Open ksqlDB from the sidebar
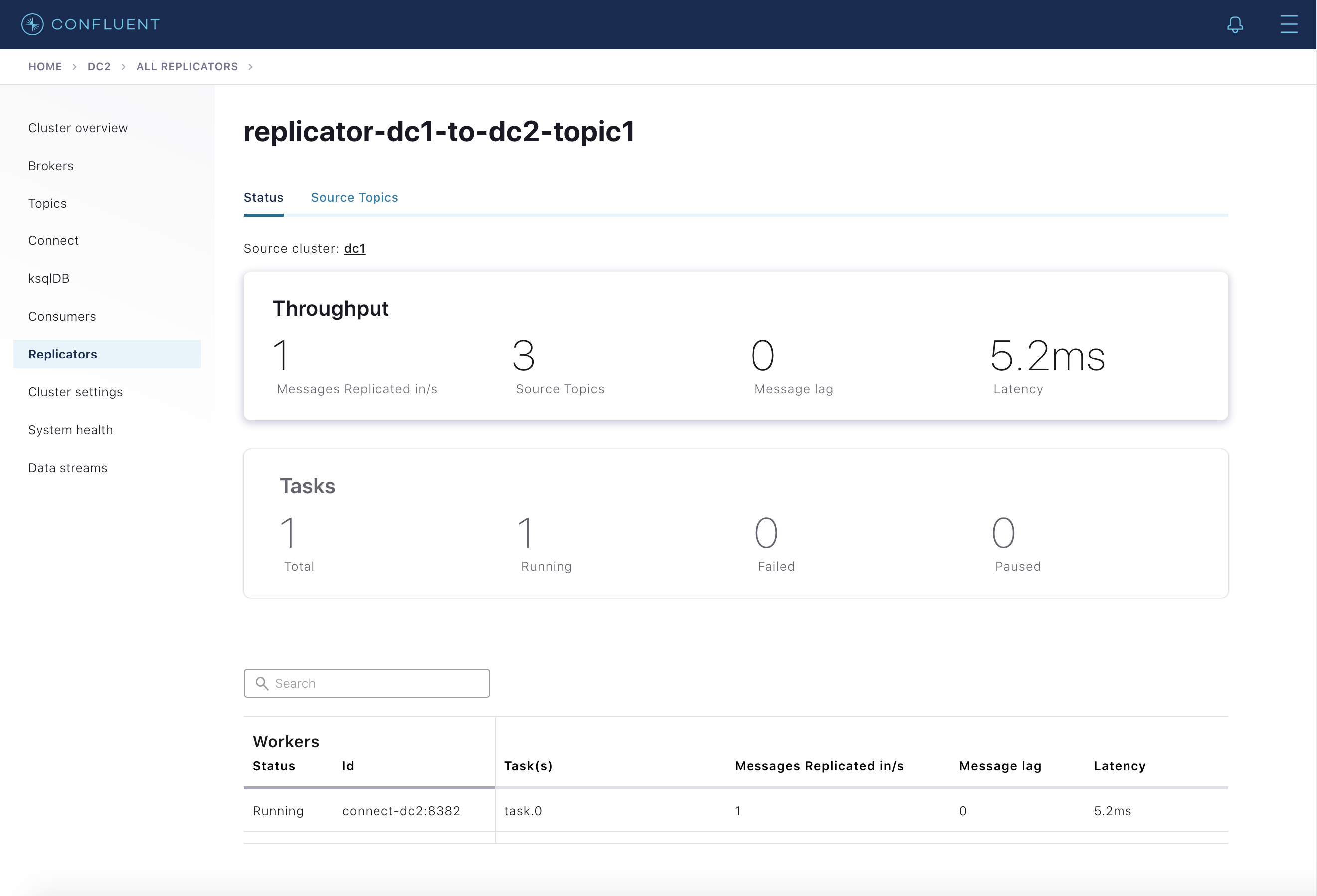Screen dimensions: 1317x896 tap(49, 278)
